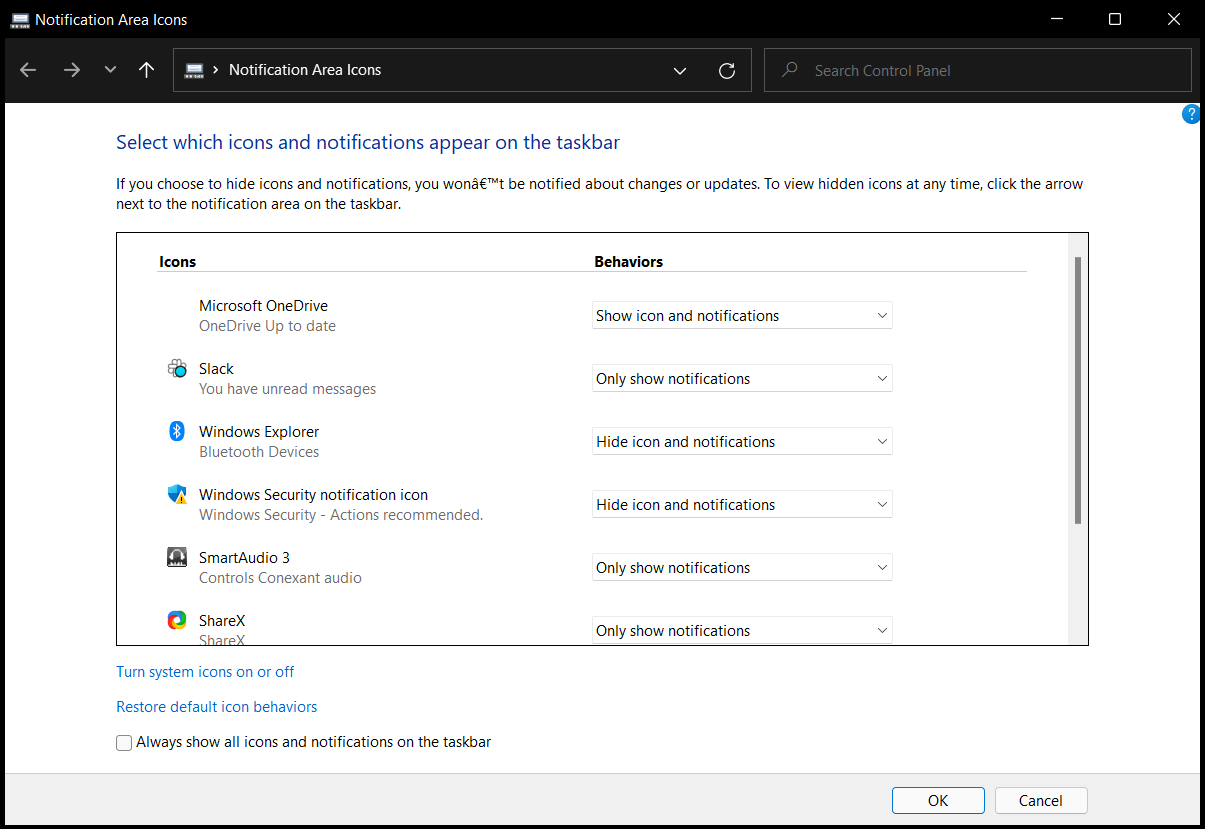Click Restore default icon behaviors link
The image size is (1205, 829).
[216, 707]
